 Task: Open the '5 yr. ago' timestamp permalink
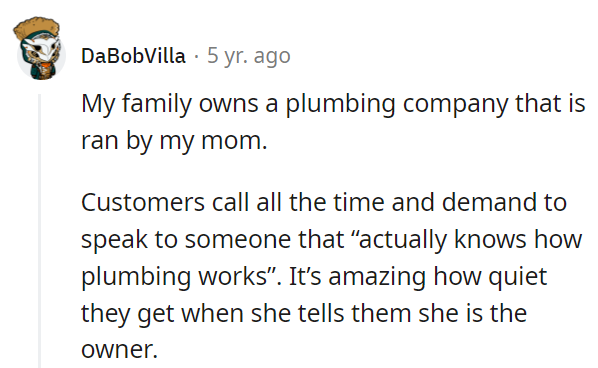click(249, 56)
